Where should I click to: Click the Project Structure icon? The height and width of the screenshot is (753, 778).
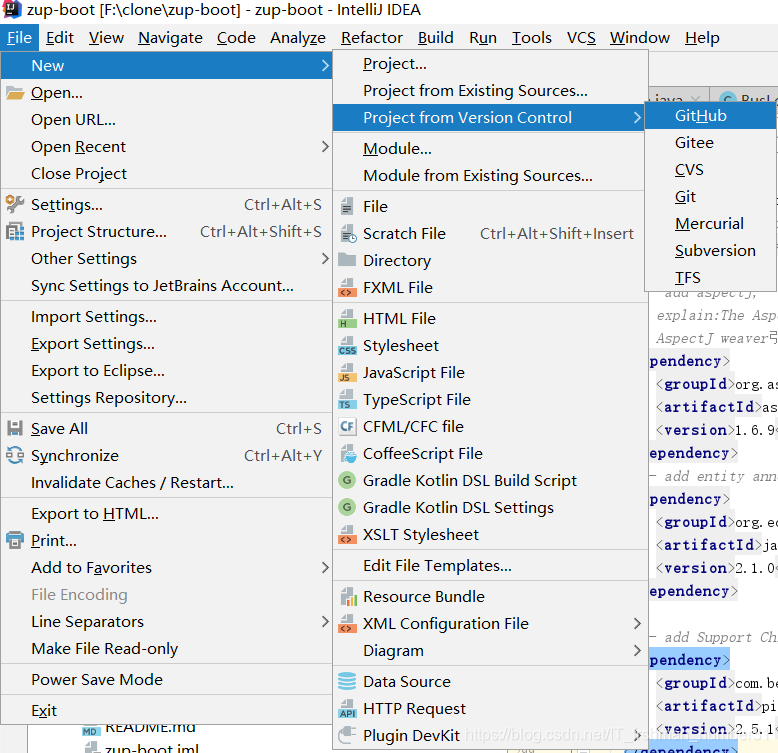pyautogui.click(x=15, y=231)
